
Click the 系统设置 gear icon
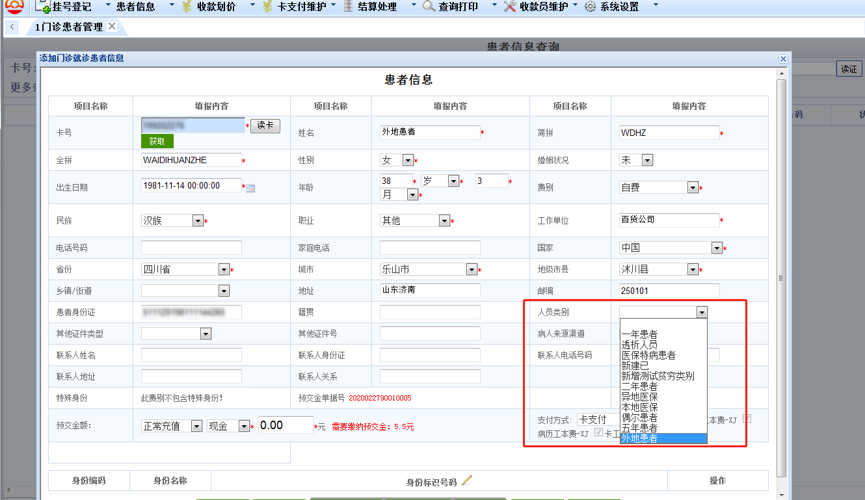coord(590,7)
